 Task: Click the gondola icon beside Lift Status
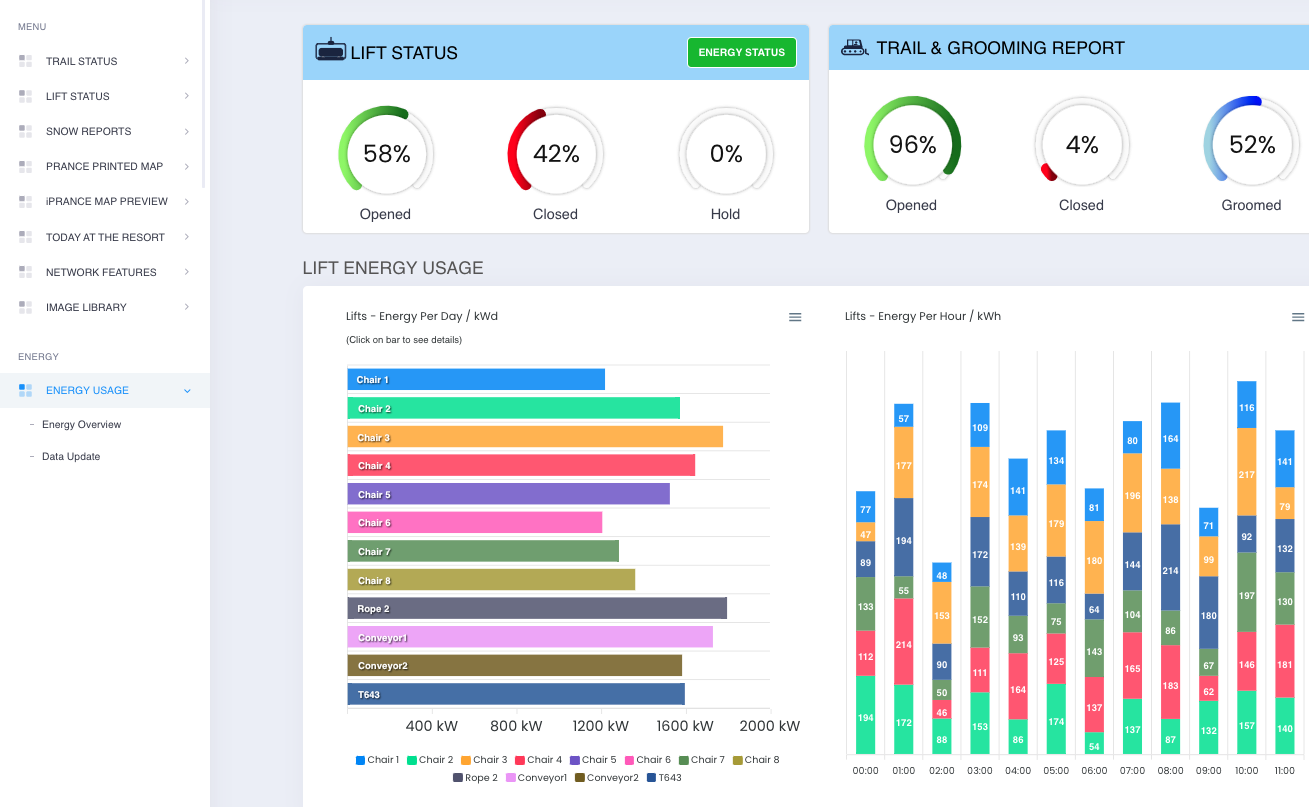(330, 50)
